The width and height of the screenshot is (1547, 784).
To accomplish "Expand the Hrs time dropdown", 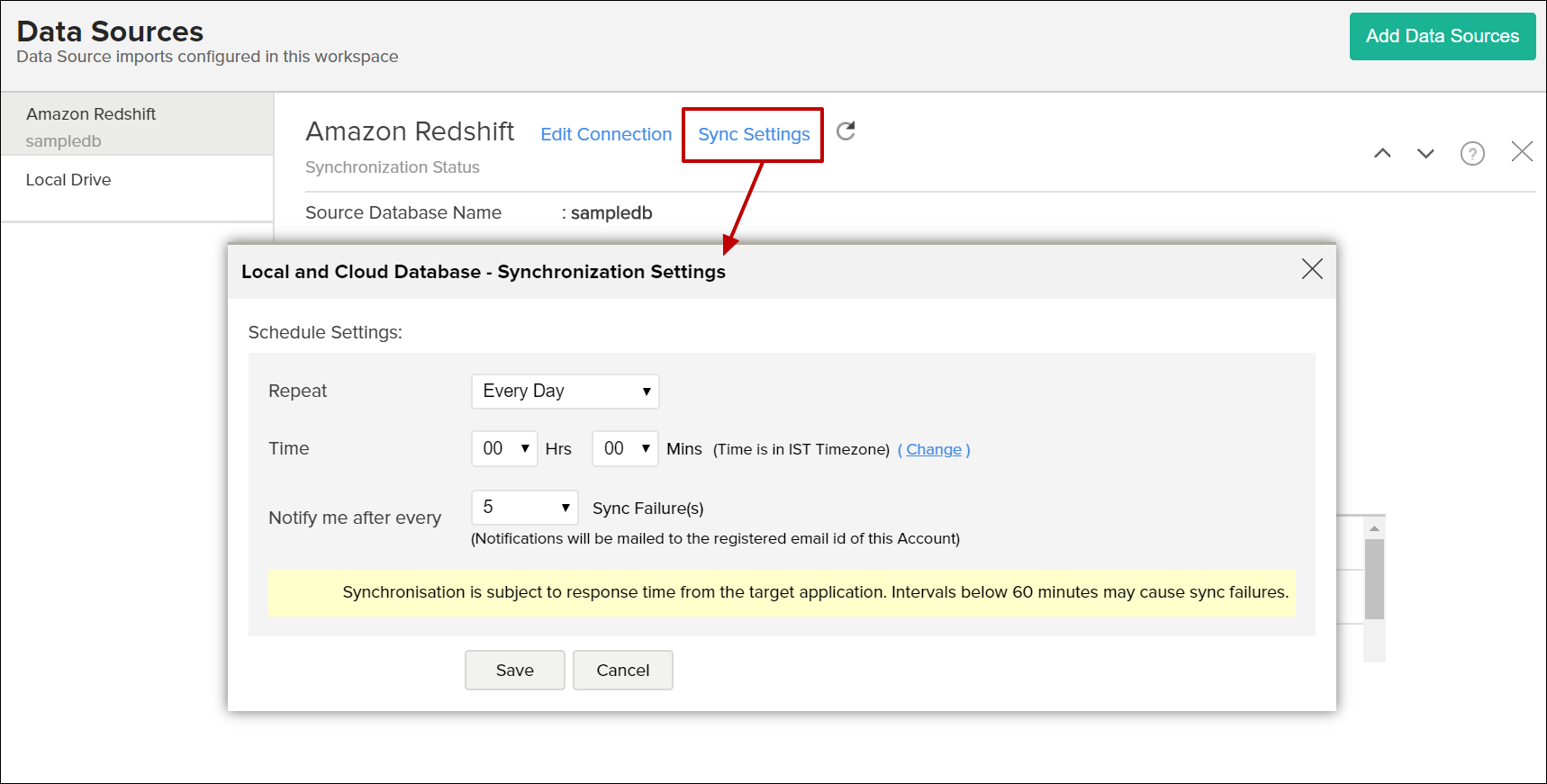I will pyautogui.click(x=504, y=448).
